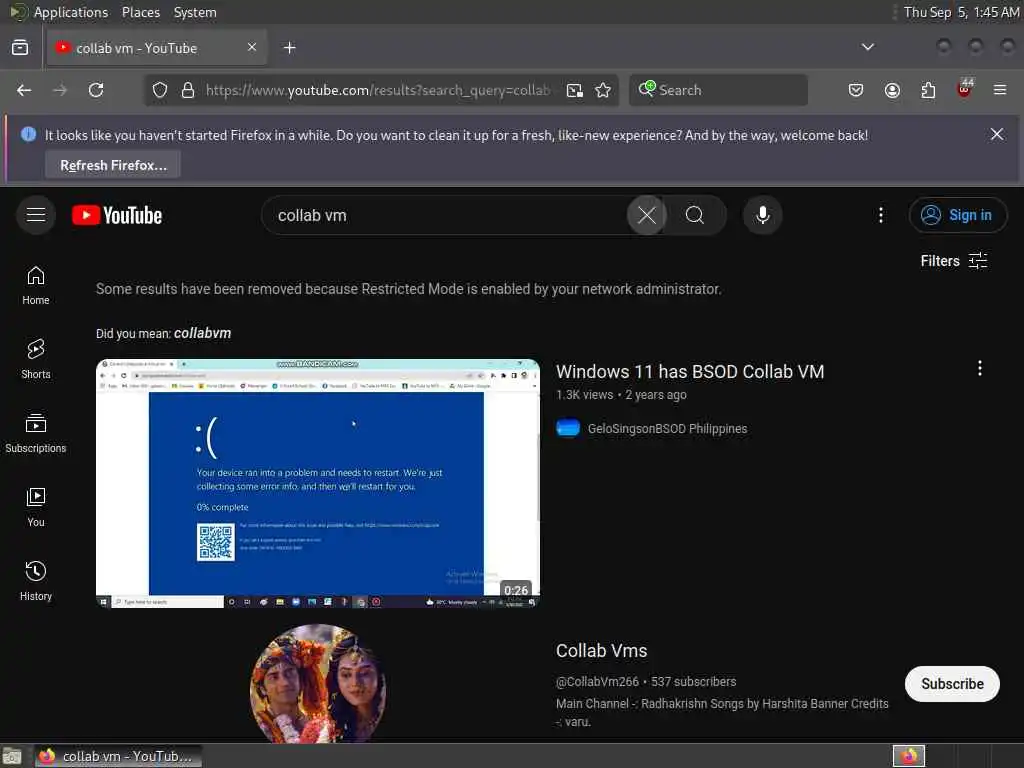View site information via the padlock icon
The image size is (1024, 768).
click(x=188, y=90)
